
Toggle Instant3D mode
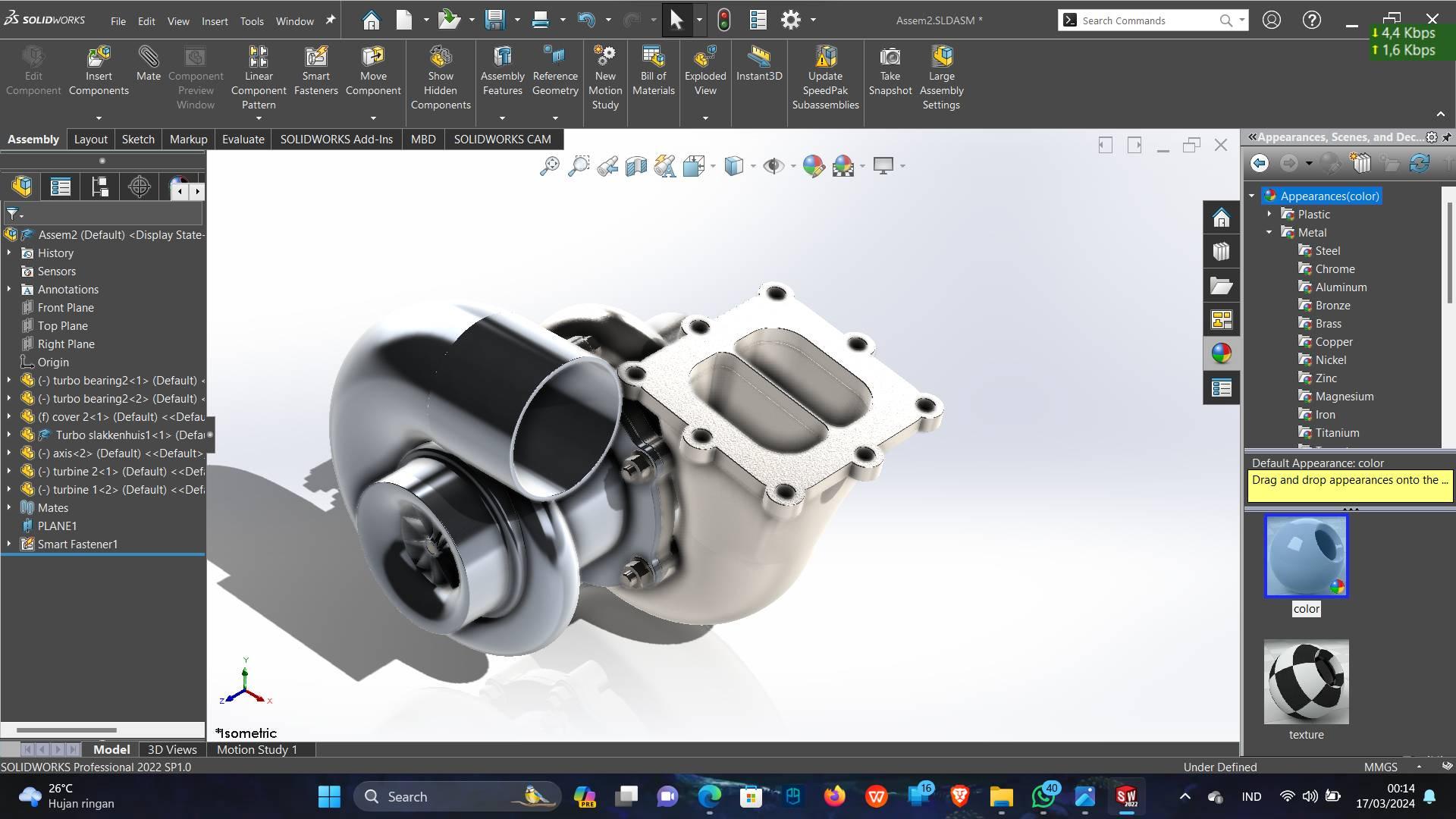point(759,64)
